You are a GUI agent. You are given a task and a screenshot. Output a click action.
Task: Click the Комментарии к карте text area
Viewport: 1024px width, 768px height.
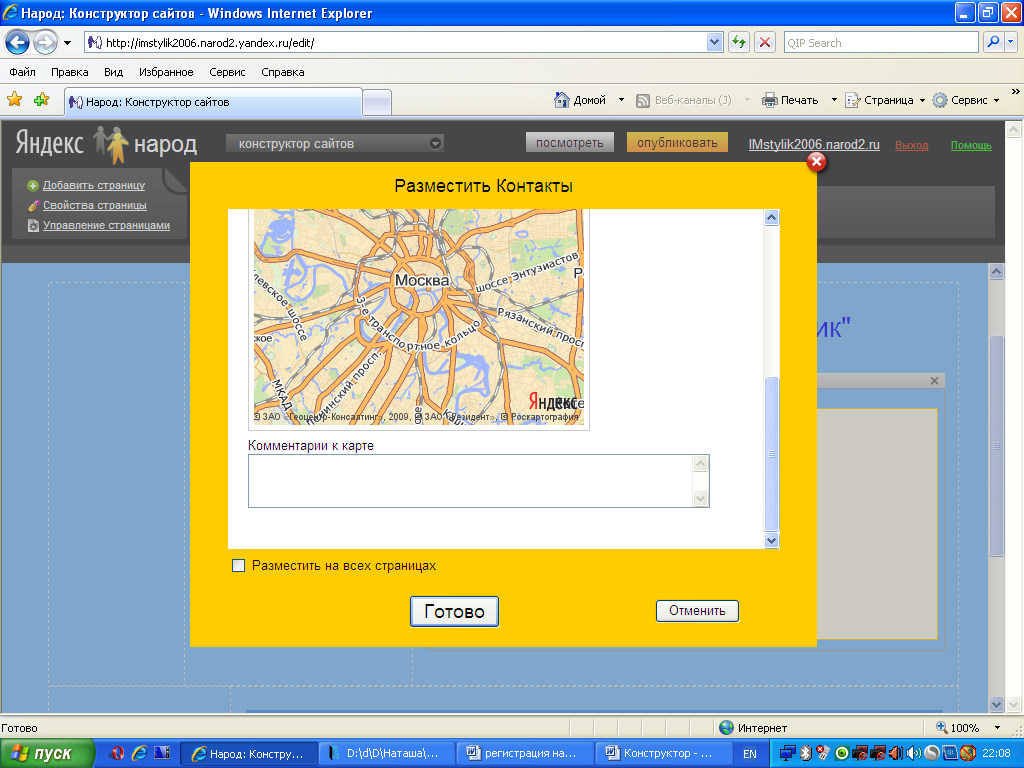479,481
